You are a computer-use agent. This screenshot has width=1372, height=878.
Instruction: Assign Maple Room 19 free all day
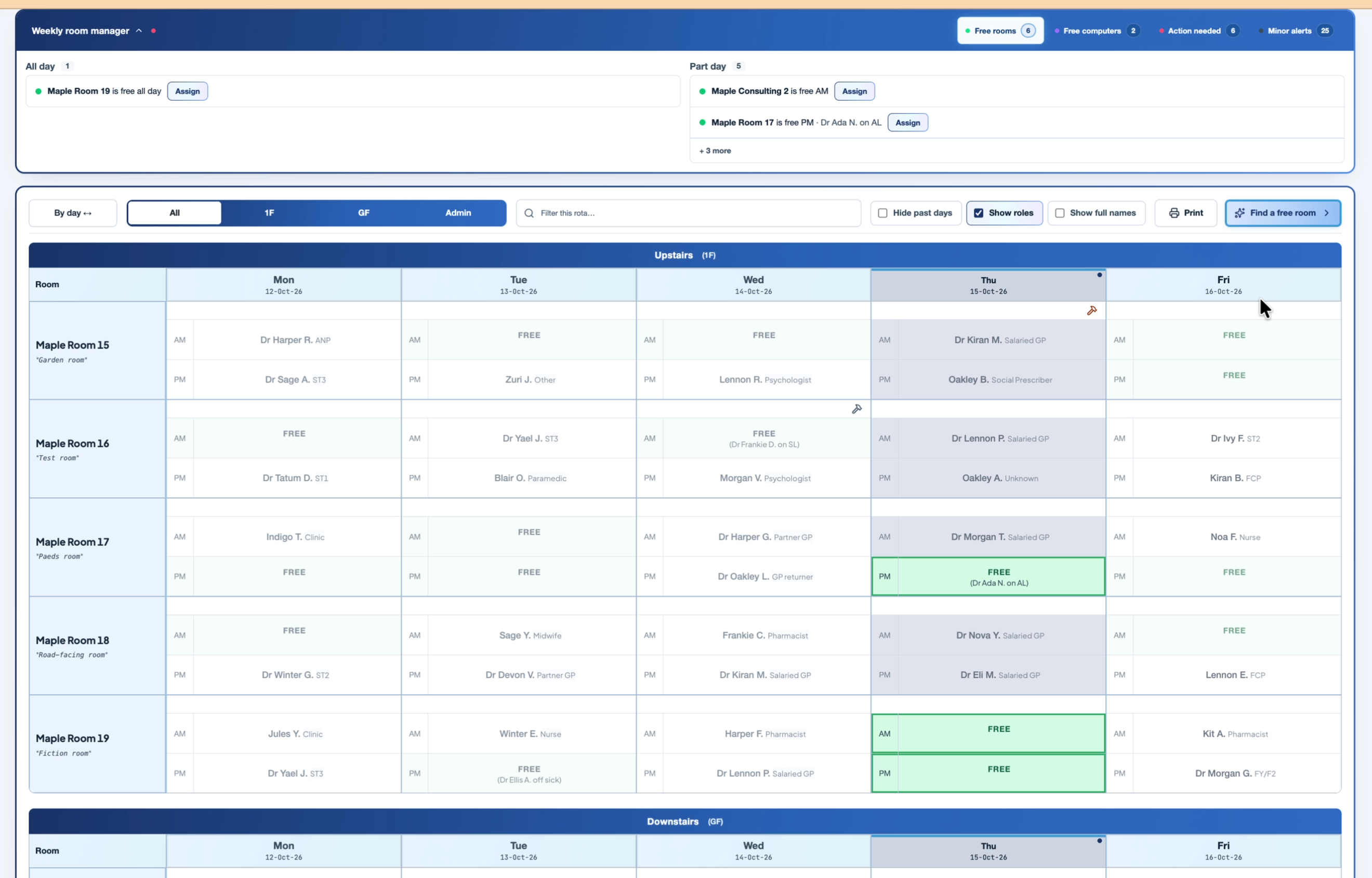pos(187,91)
